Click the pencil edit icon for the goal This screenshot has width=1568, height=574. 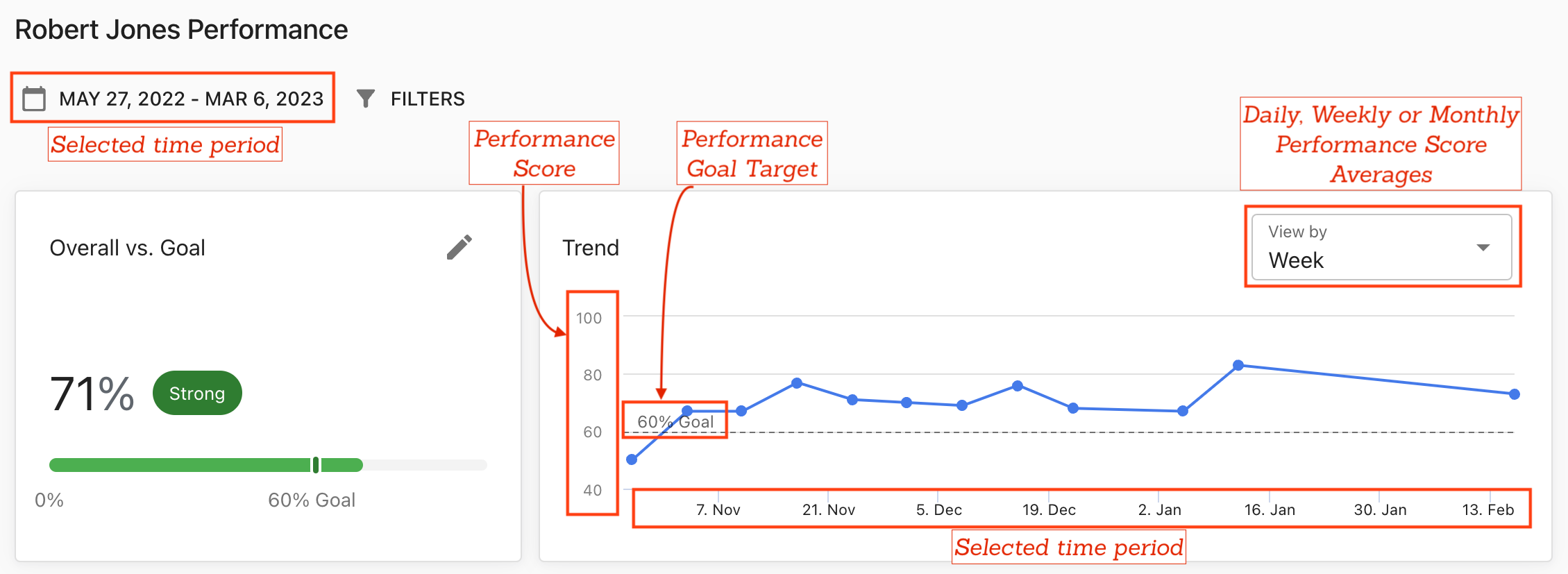(x=459, y=247)
